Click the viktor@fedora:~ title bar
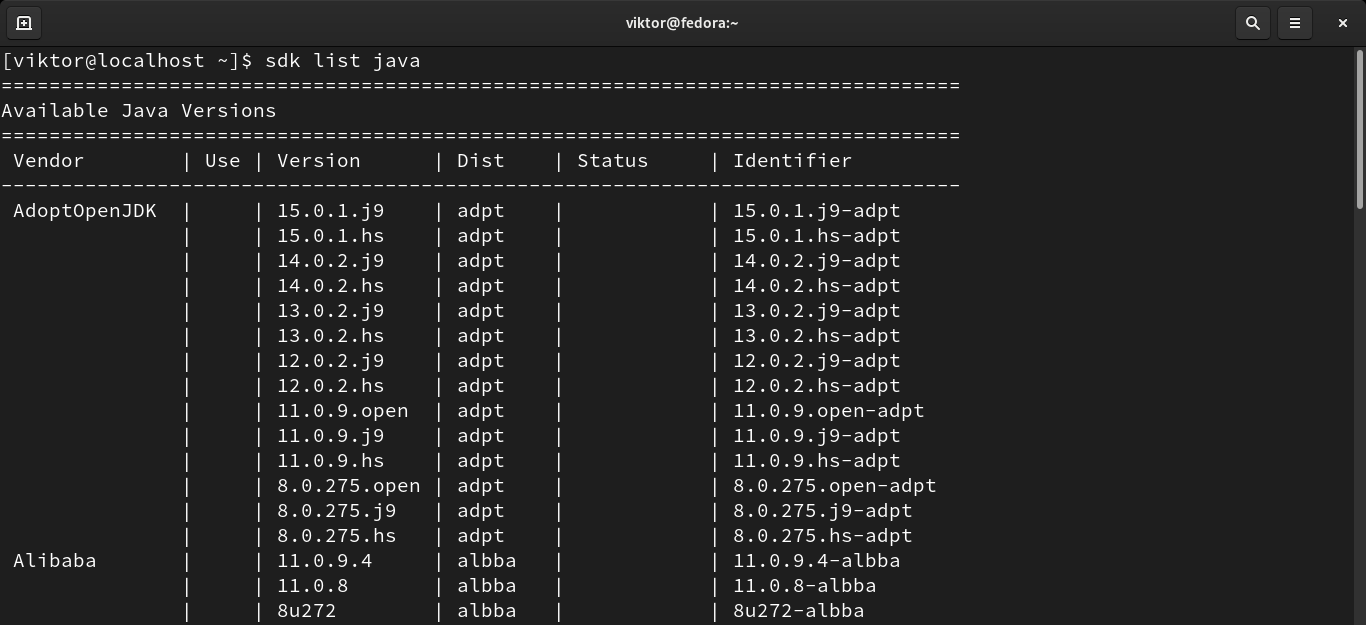The width and height of the screenshot is (1366, 625). pos(683,22)
